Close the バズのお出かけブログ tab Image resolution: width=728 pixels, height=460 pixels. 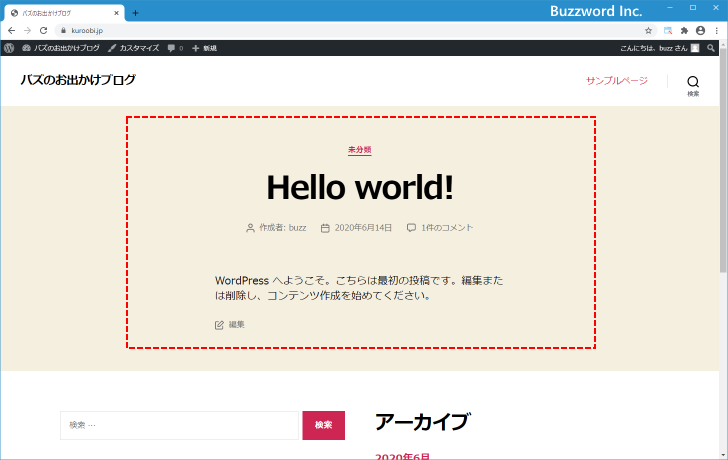117,13
